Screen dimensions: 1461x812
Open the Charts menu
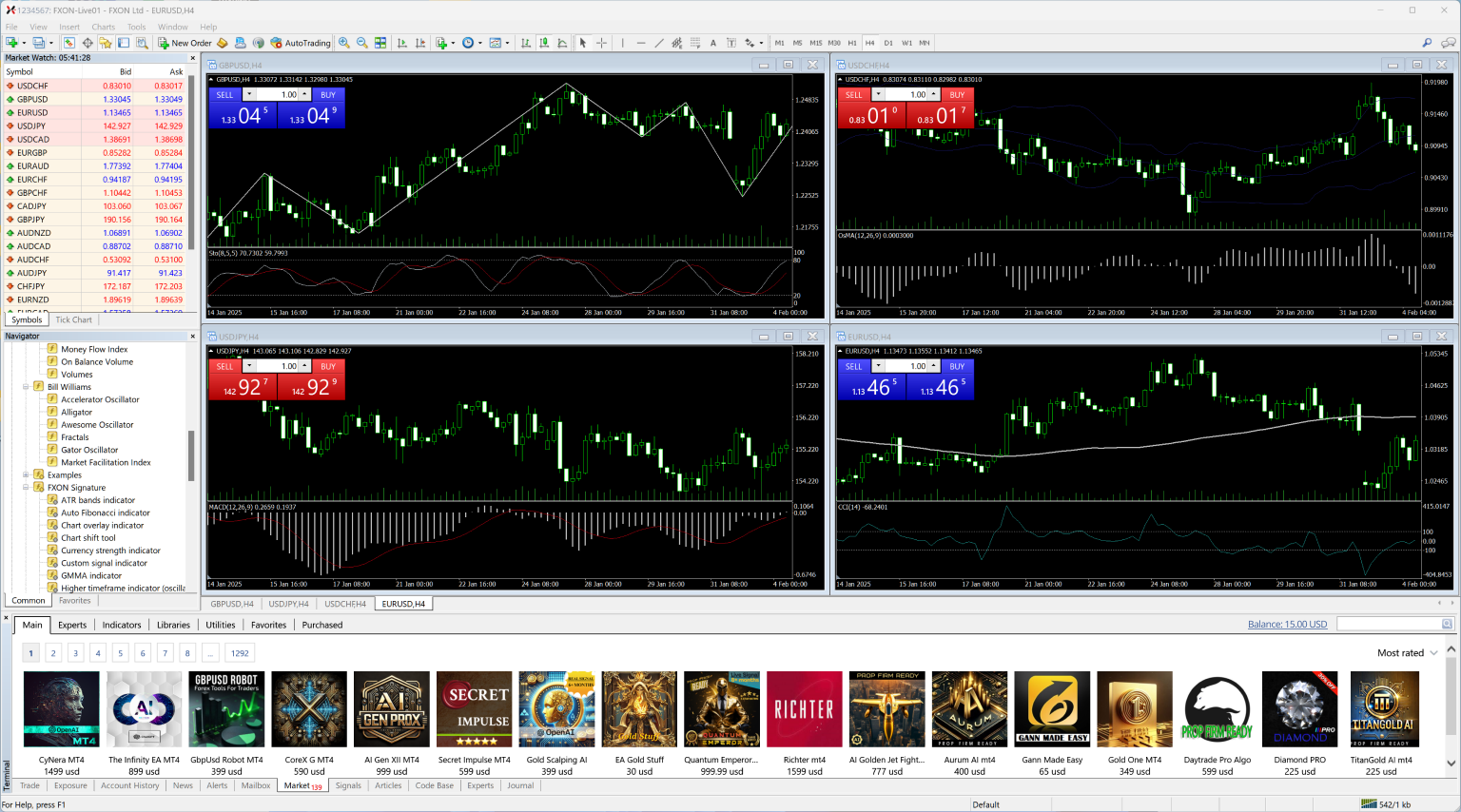click(x=104, y=27)
